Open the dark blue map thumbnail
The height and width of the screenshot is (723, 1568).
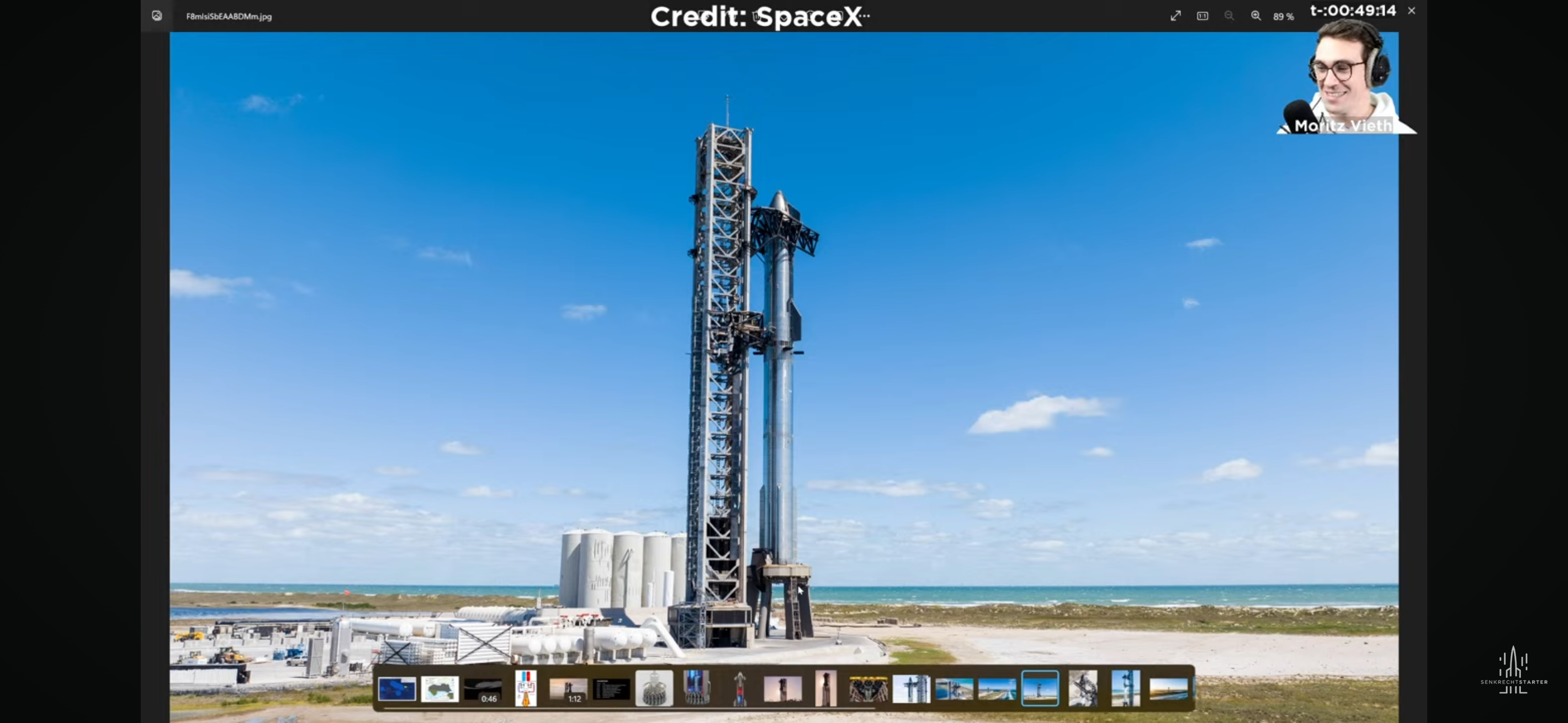[x=396, y=689]
